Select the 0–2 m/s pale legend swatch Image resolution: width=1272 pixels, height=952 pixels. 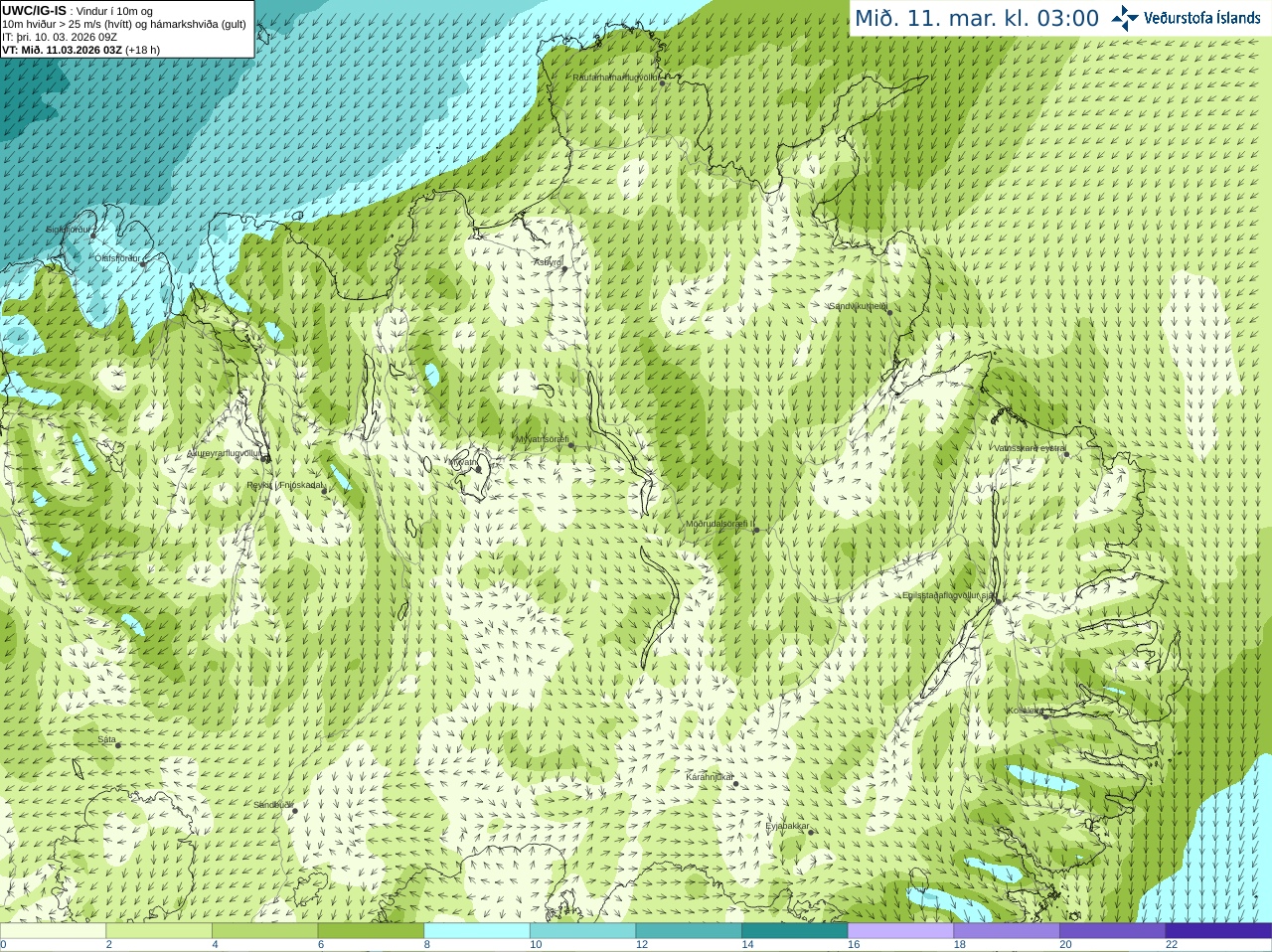point(53,931)
